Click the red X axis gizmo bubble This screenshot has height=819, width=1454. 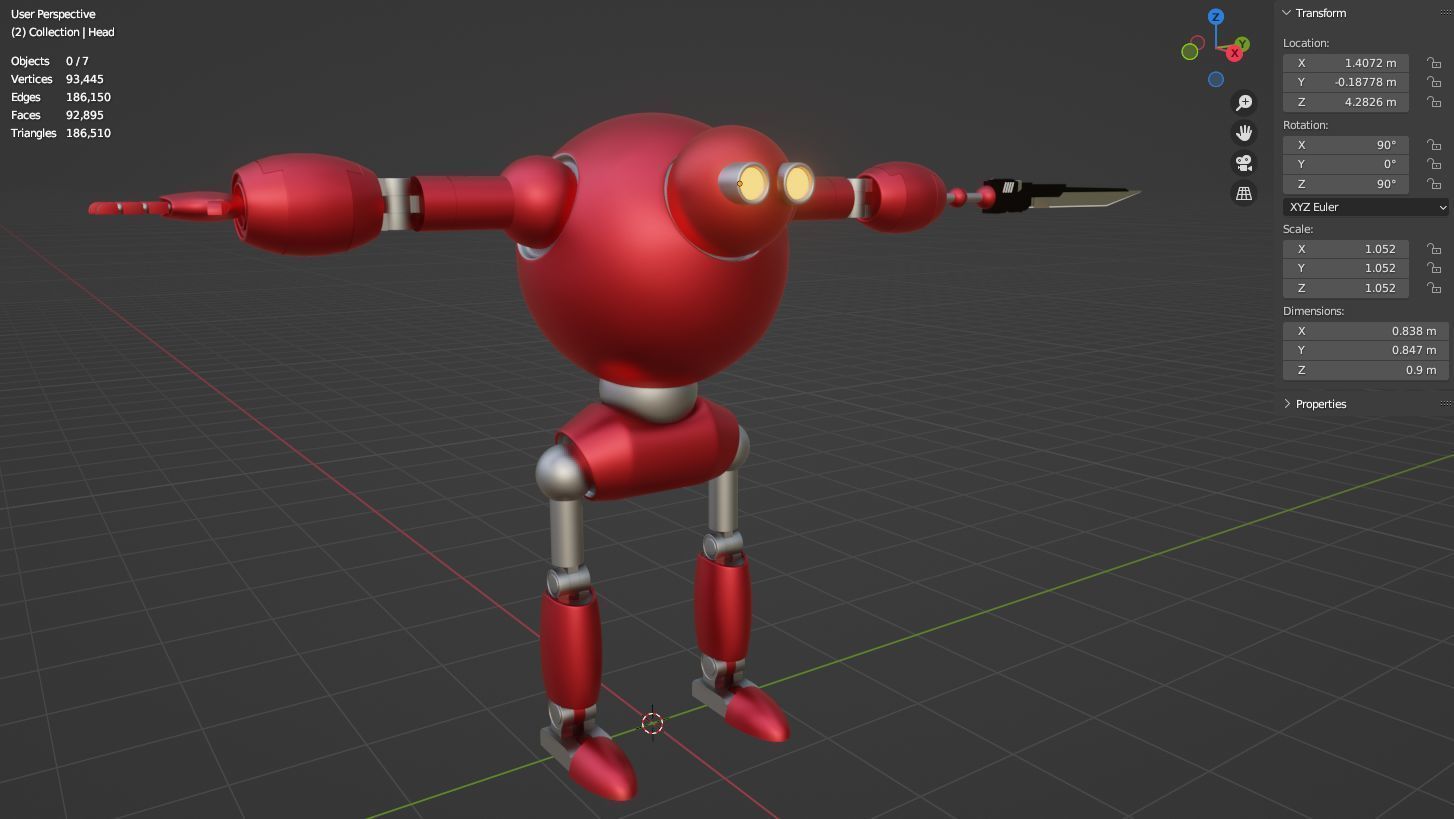pos(1234,53)
